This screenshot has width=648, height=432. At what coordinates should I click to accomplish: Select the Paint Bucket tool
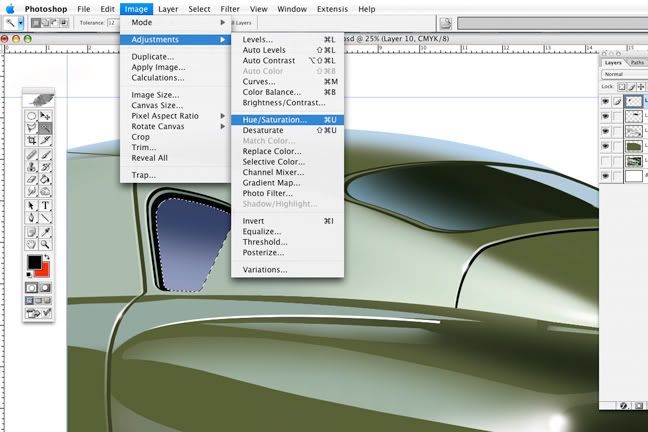coord(45,179)
